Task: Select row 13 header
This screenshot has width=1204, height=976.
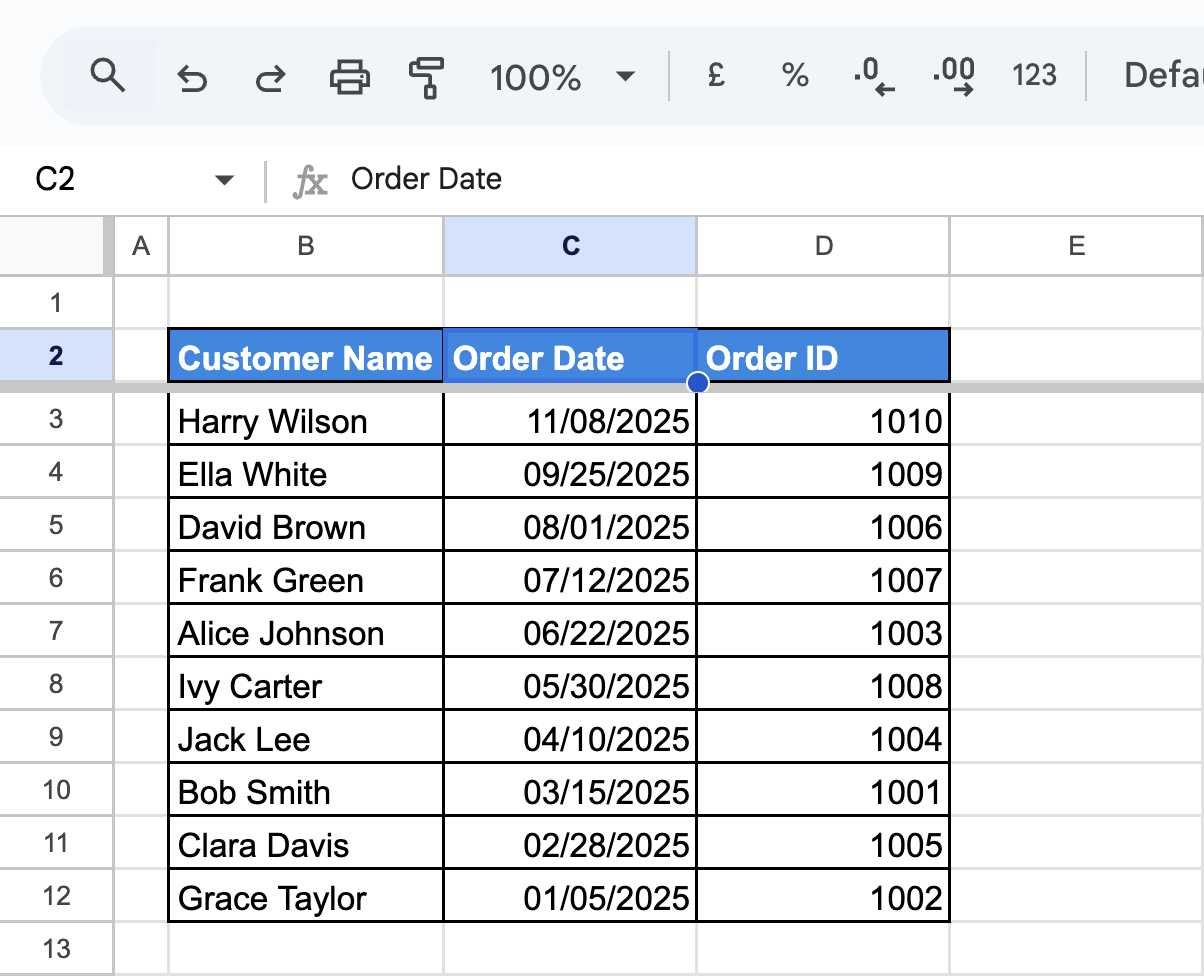Action: click(56, 948)
